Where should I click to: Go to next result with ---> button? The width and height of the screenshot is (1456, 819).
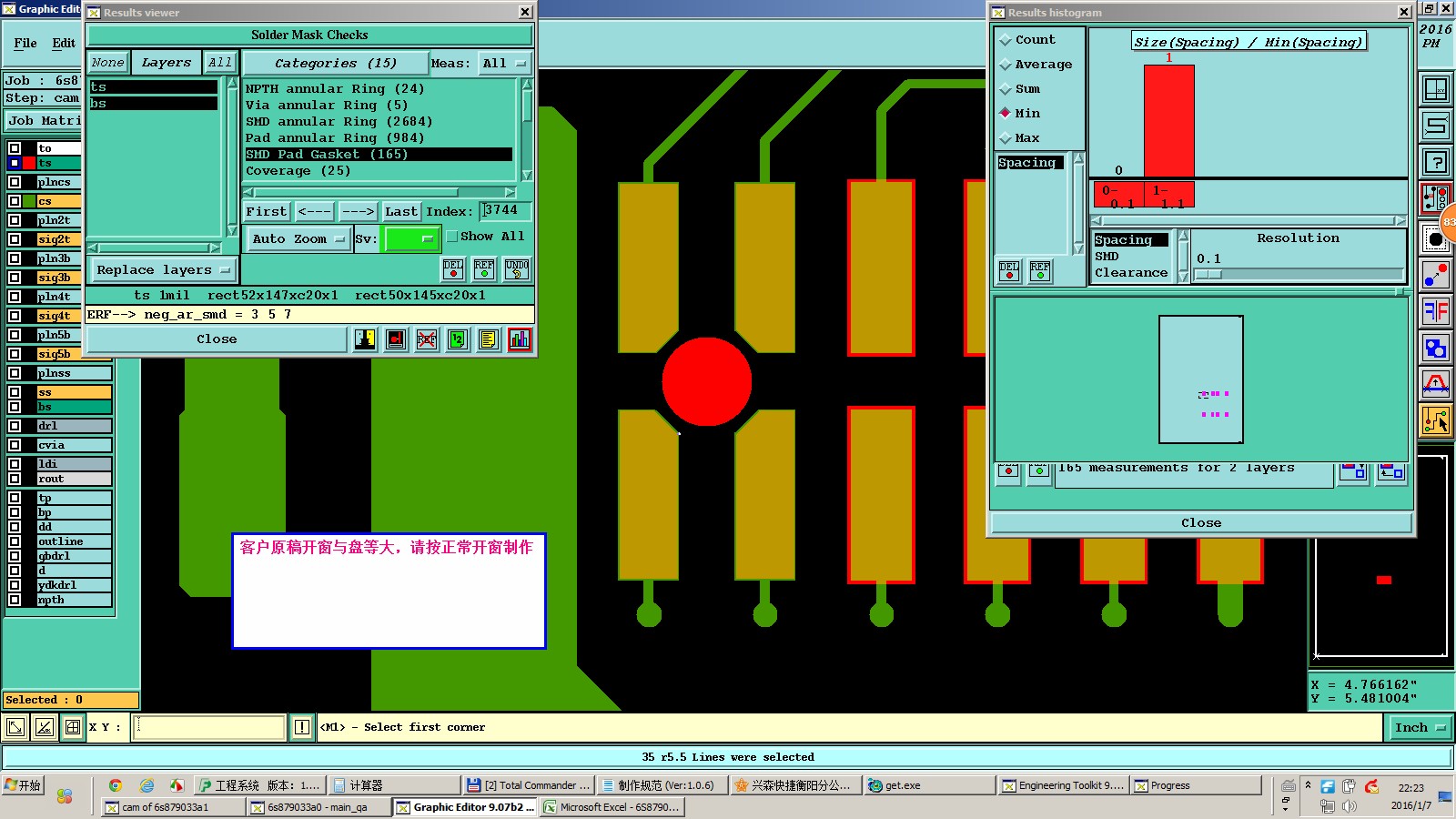tap(358, 211)
